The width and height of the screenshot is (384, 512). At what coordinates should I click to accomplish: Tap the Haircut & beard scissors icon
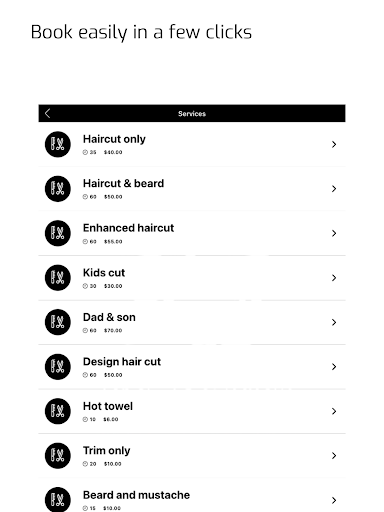(x=58, y=189)
